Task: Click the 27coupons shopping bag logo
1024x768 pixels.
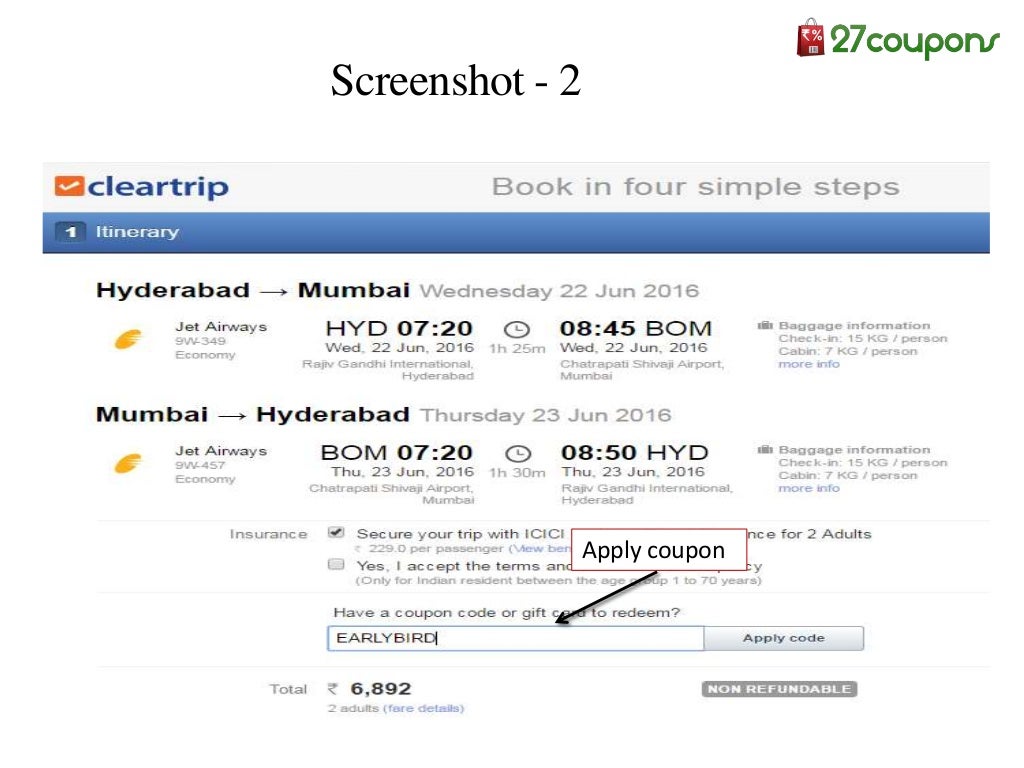Action: (810, 38)
